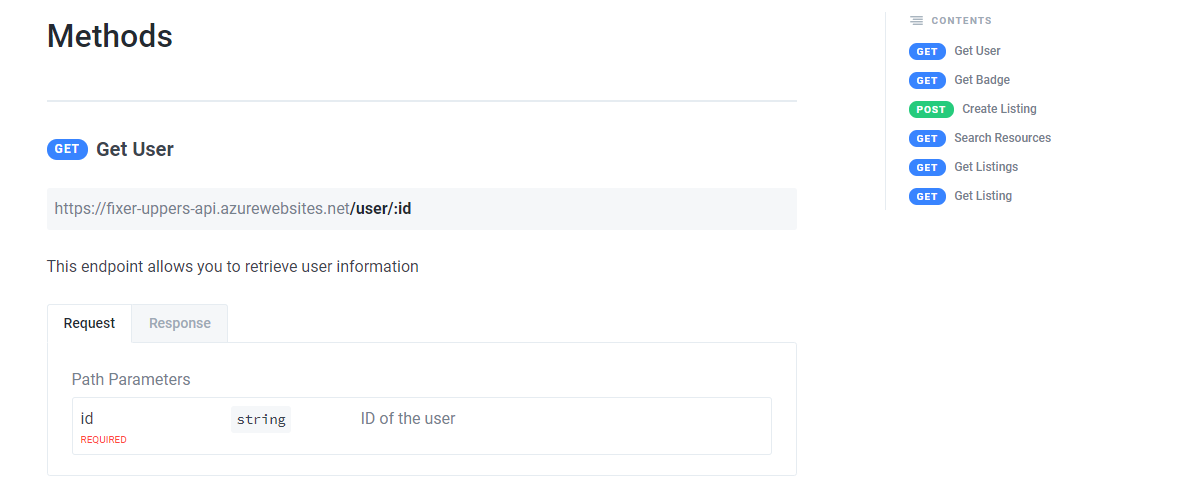Click GET badge next to Get Listing
The width and height of the screenshot is (1203, 494).
point(927,196)
